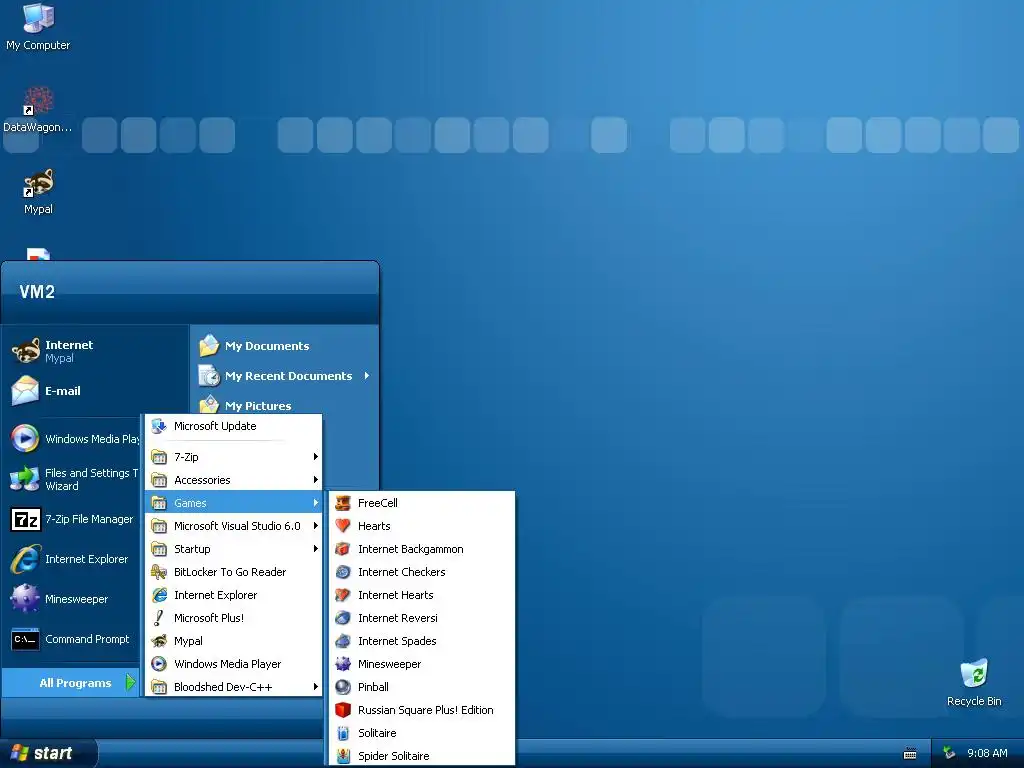
Task: Open the Mypal raccoon desktop shortcut
Action: pyautogui.click(x=38, y=192)
